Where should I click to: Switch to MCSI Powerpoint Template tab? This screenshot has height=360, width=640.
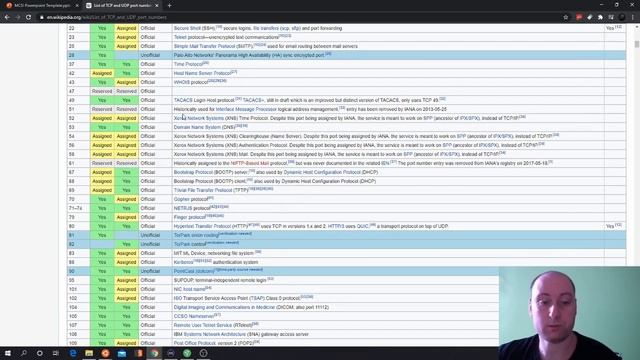click(x=41, y=6)
